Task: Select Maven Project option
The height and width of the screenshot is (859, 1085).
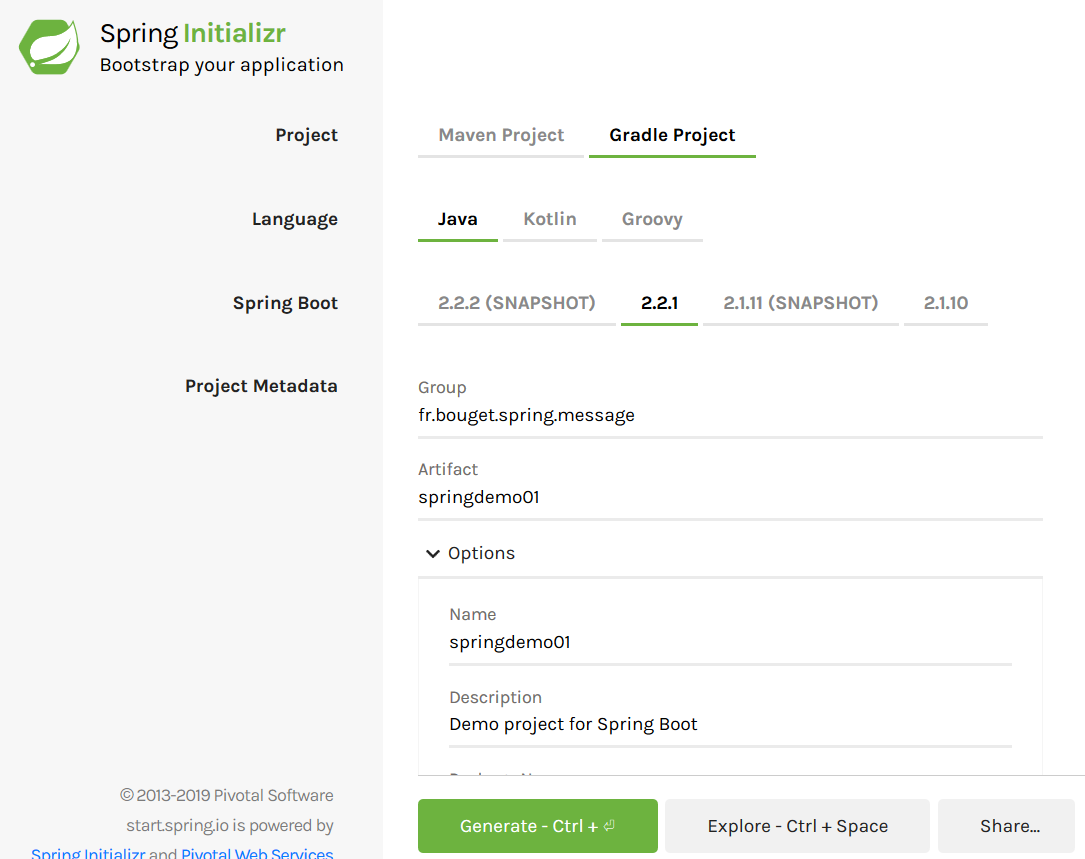Action: [x=501, y=136]
